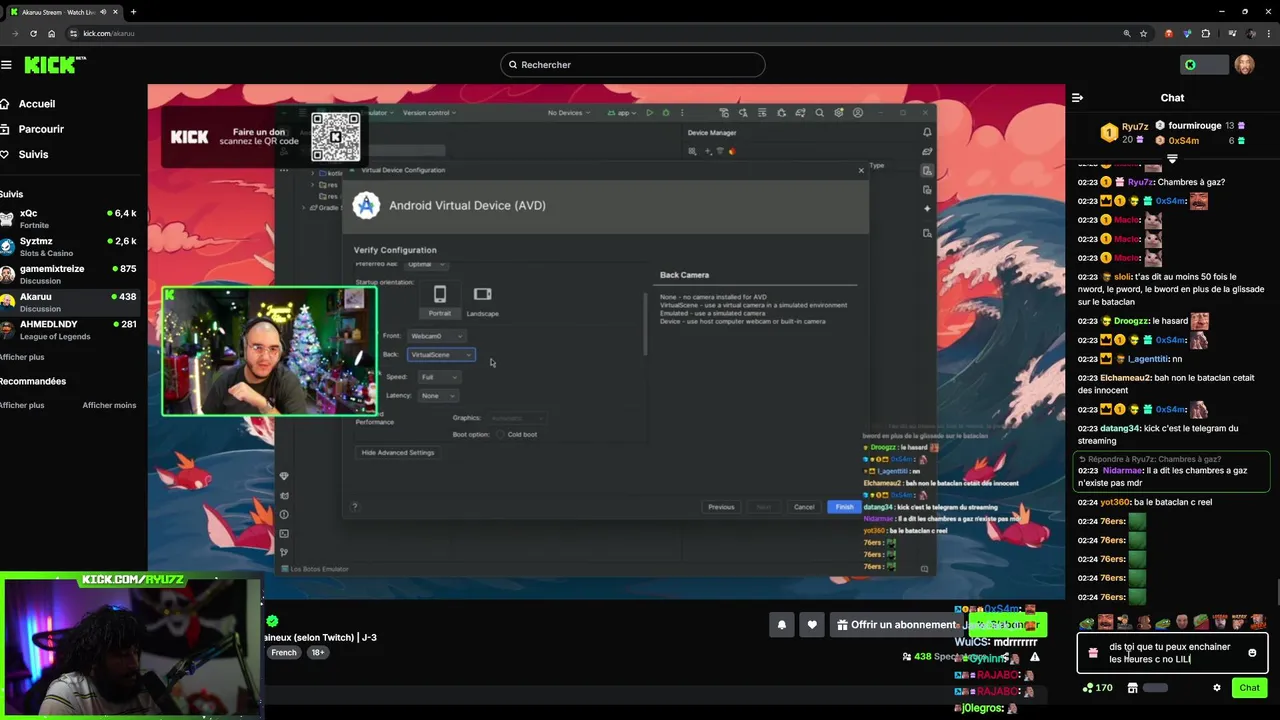Click Finish in the AVD dialog
The width and height of the screenshot is (1280, 720).
point(844,507)
